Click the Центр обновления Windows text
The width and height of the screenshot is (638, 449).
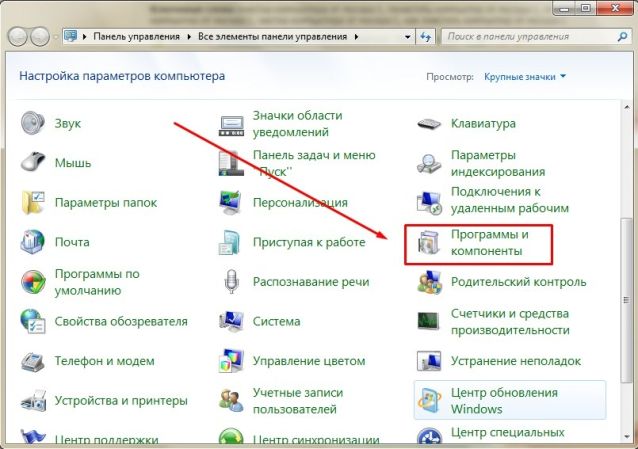[504, 401]
